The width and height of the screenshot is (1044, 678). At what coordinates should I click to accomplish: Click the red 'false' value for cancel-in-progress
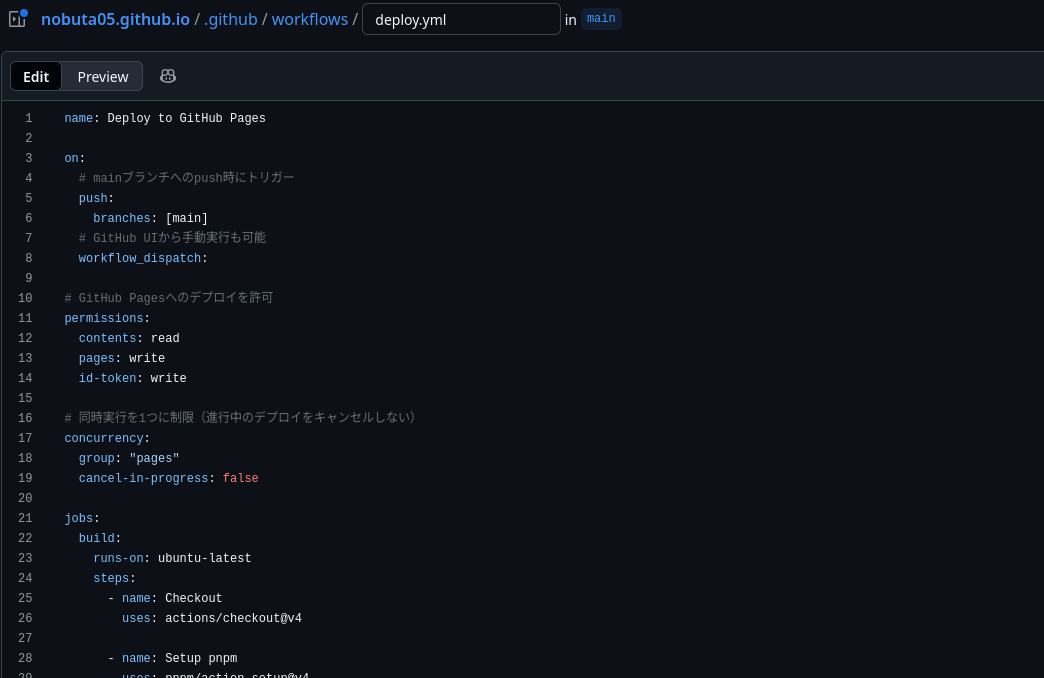click(x=240, y=479)
